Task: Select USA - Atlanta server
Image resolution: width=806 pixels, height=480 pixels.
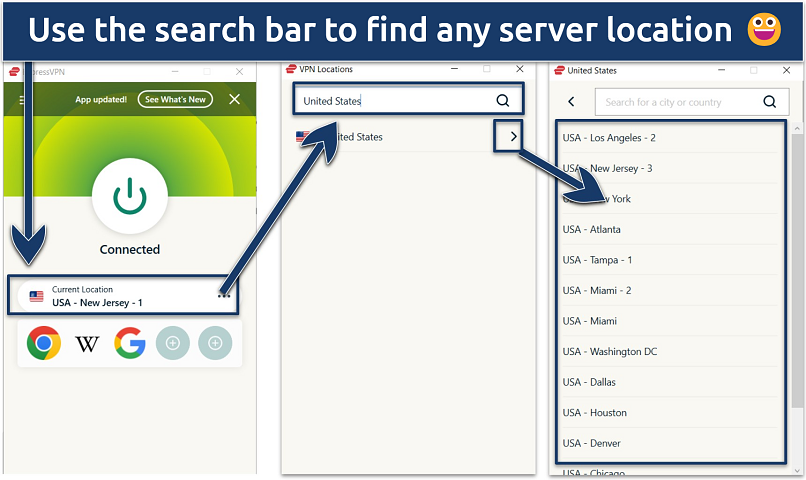Action: (670, 229)
